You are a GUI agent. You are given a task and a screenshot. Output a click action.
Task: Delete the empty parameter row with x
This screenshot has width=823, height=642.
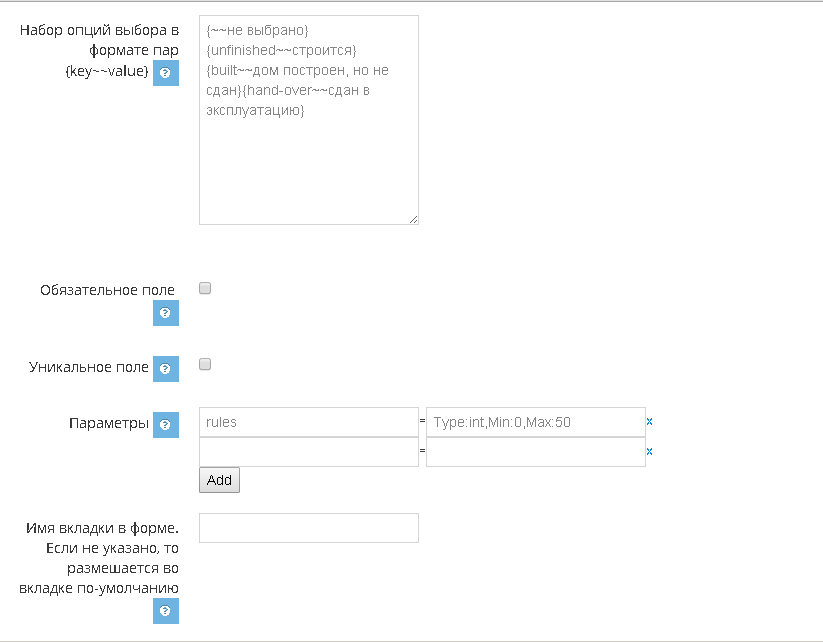[x=649, y=451]
